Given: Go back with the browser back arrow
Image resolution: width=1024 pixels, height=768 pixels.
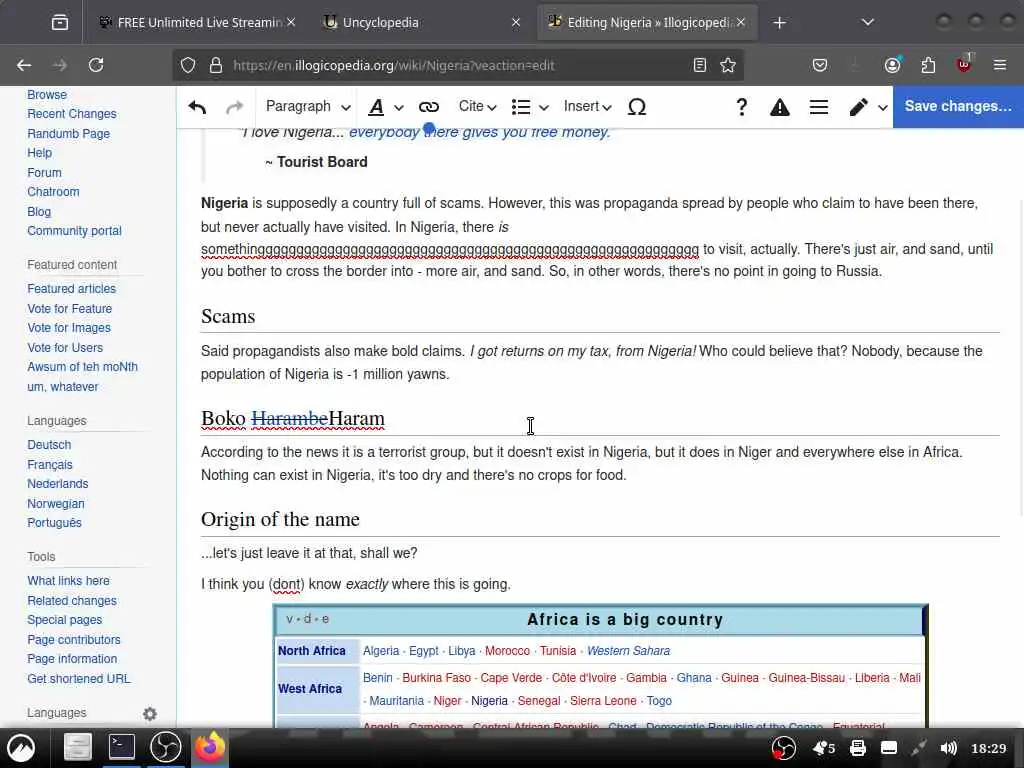Looking at the screenshot, I should click(24, 65).
